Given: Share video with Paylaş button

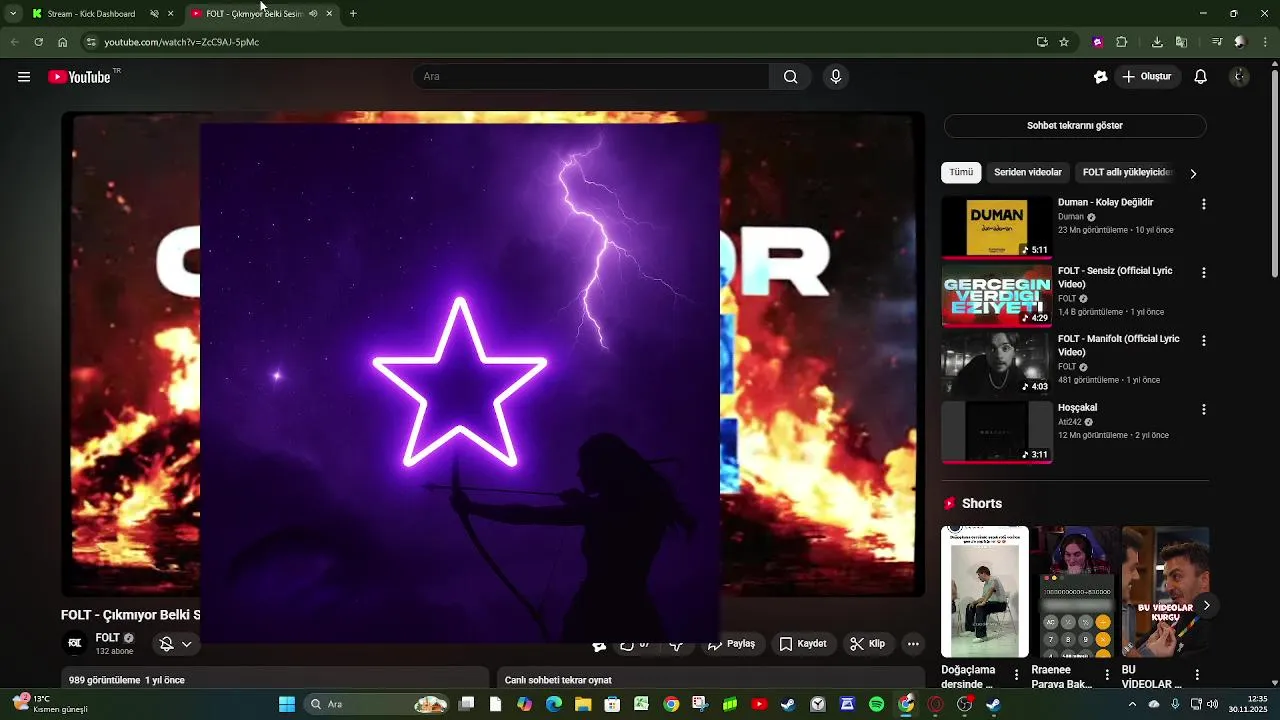Looking at the screenshot, I should click(732, 644).
